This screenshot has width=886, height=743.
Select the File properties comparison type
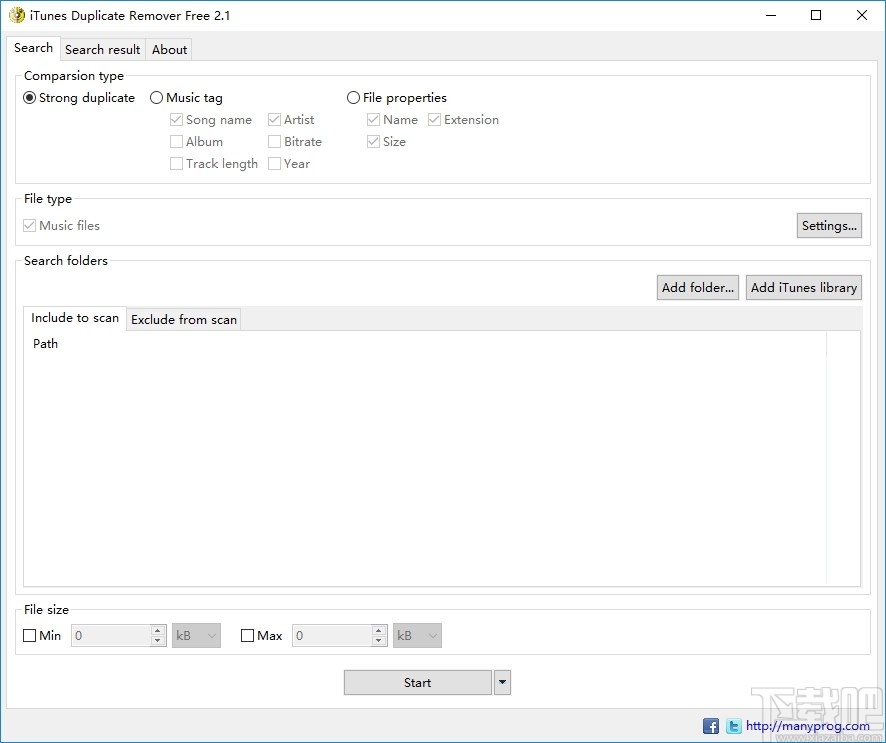(x=353, y=97)
